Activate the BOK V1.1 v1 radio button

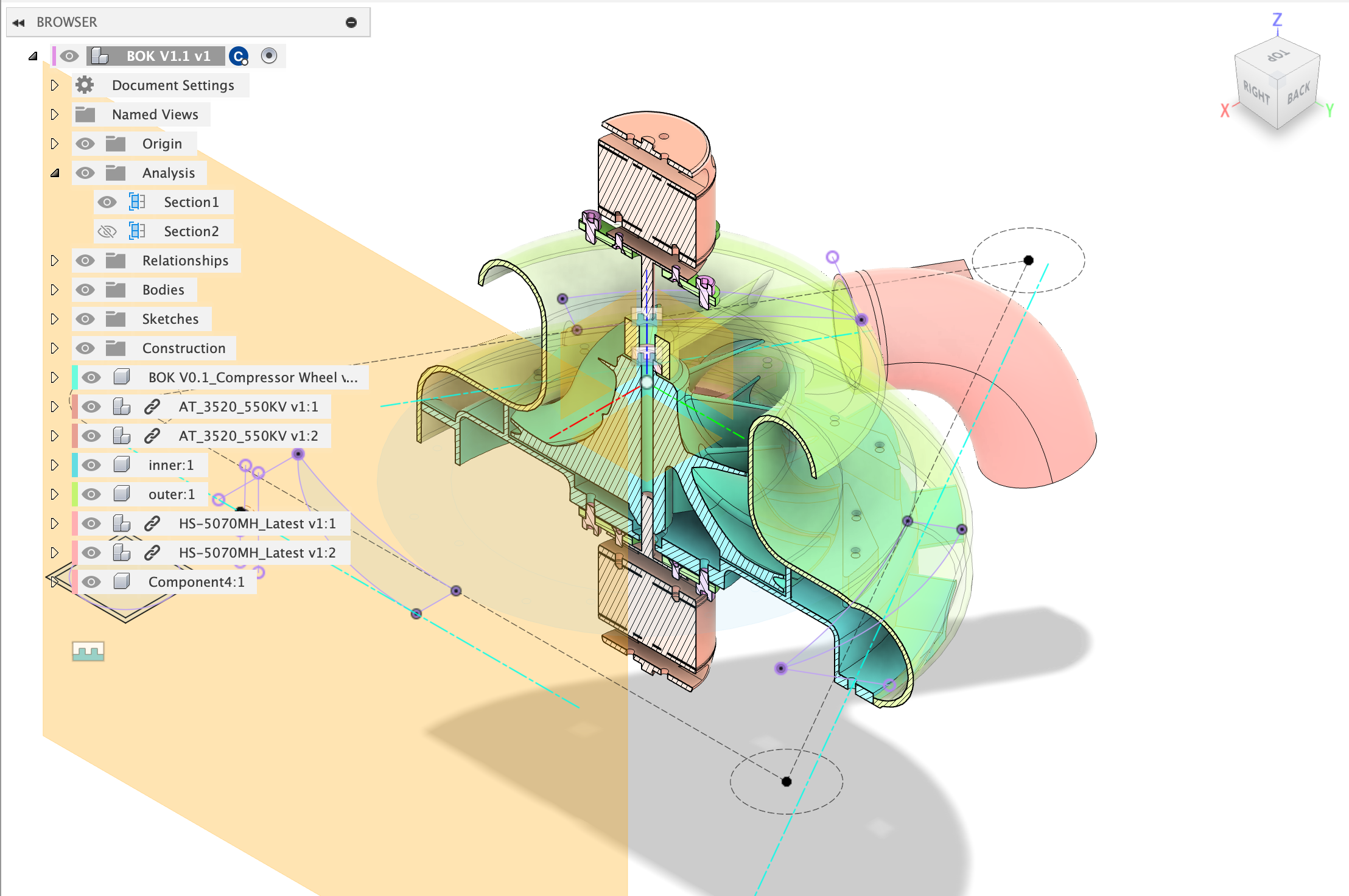pos(268,56)
